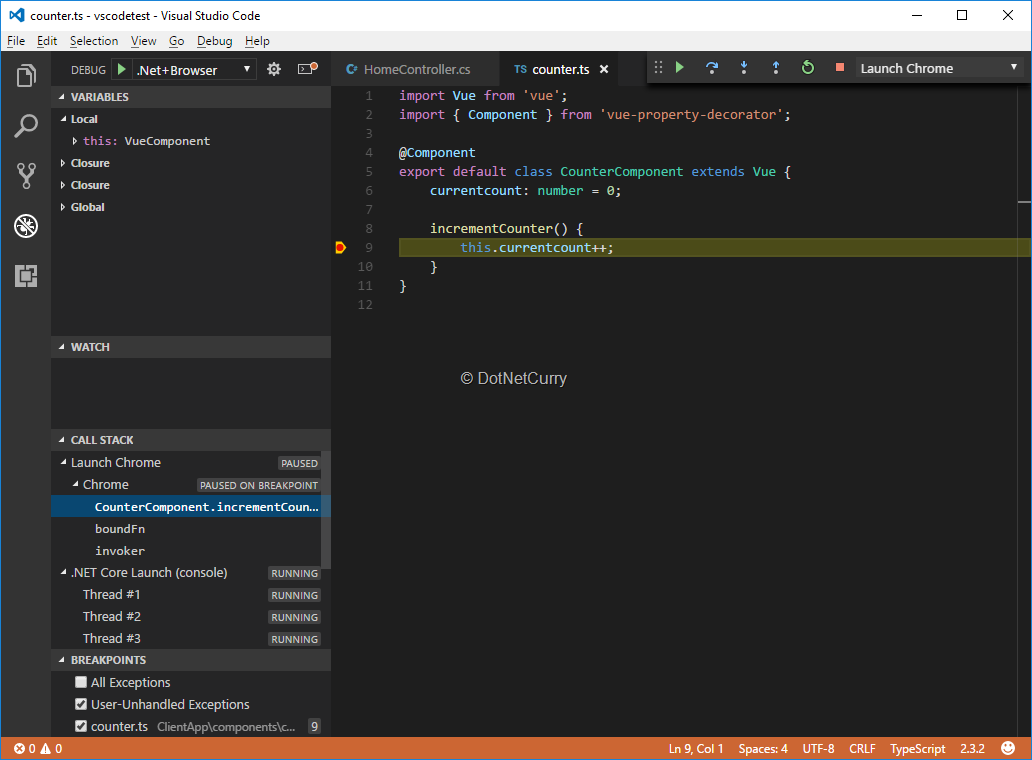Select the invoker stack frame
This screenshot has height=760, width=1032.
pyautogui.click(x=186, y=551)
